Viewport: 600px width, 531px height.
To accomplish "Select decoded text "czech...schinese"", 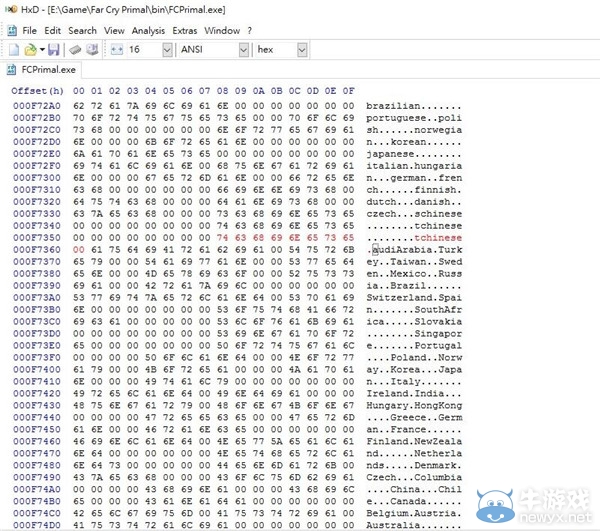I will (x=414, y=214).
